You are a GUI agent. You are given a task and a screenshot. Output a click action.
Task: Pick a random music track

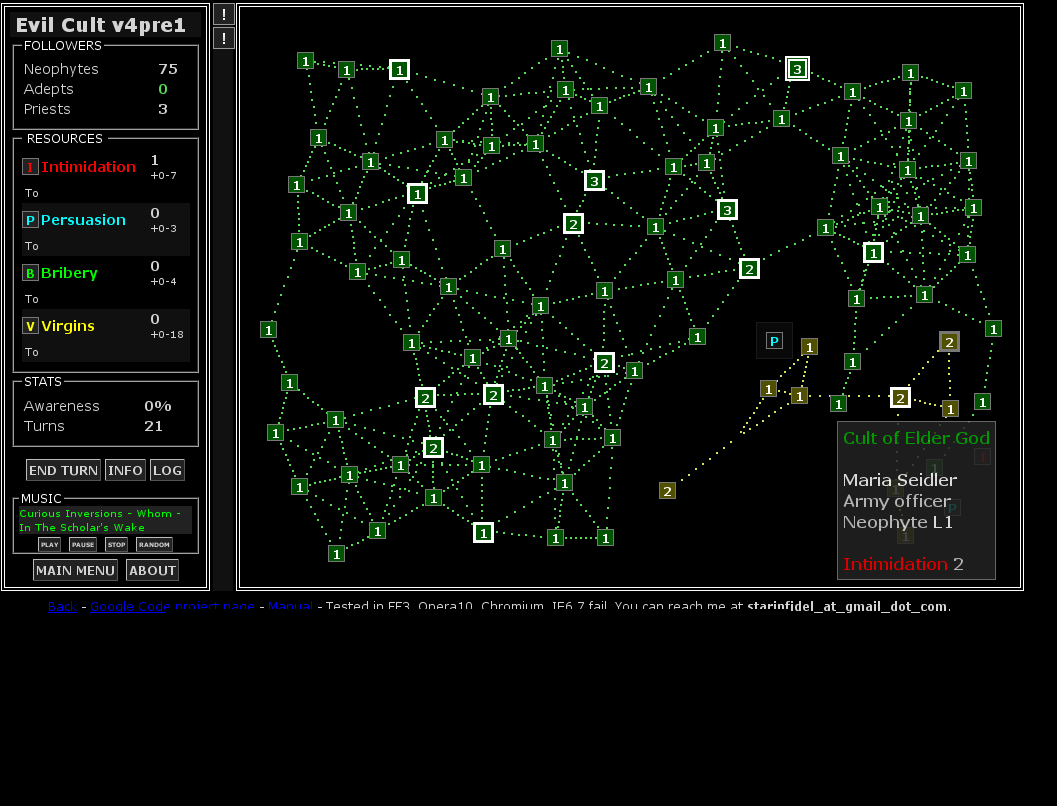pyautogui.click(x=154, y=545)
